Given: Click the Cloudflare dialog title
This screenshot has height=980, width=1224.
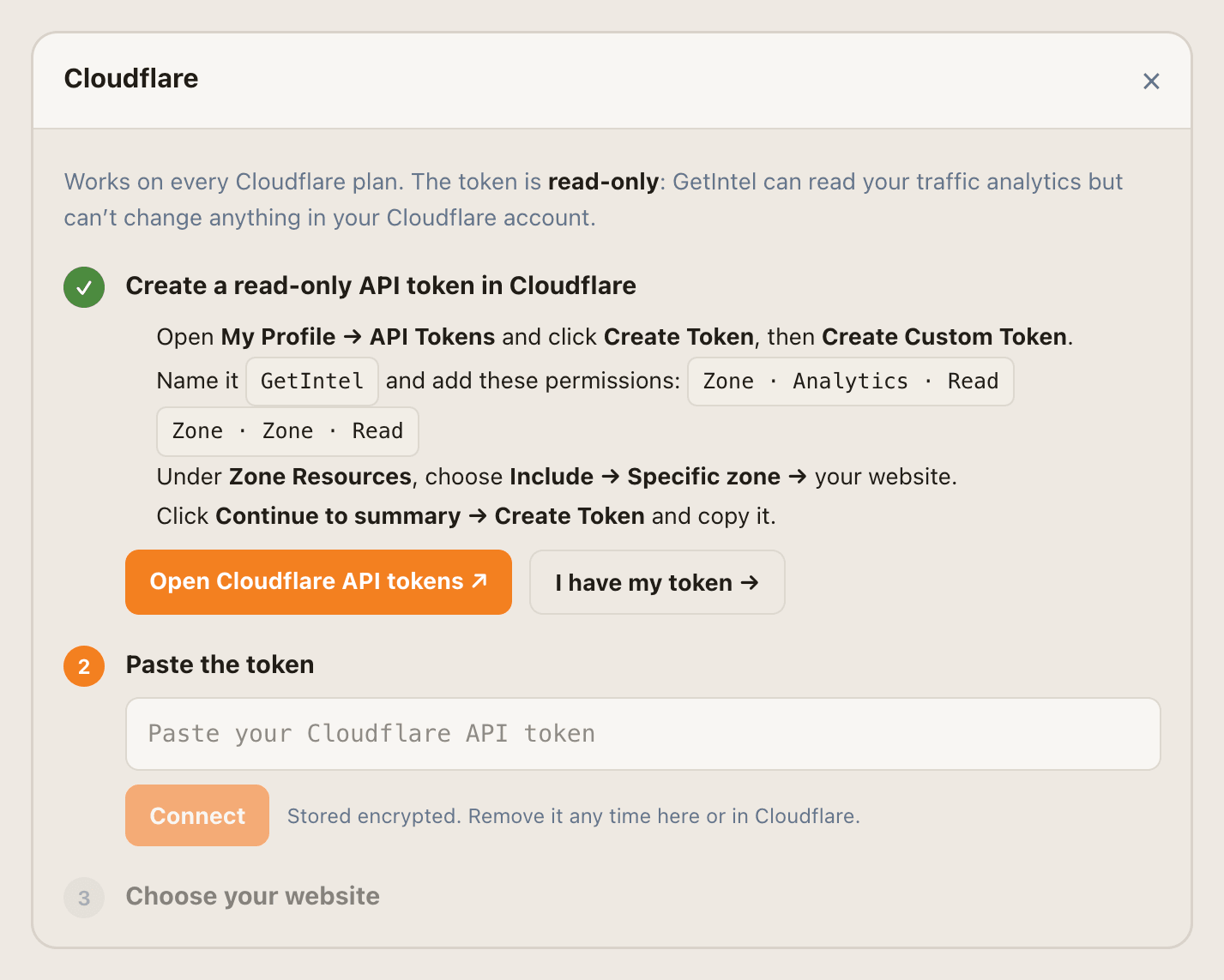Looking at the screenshot, I should (x=131, y=78).
